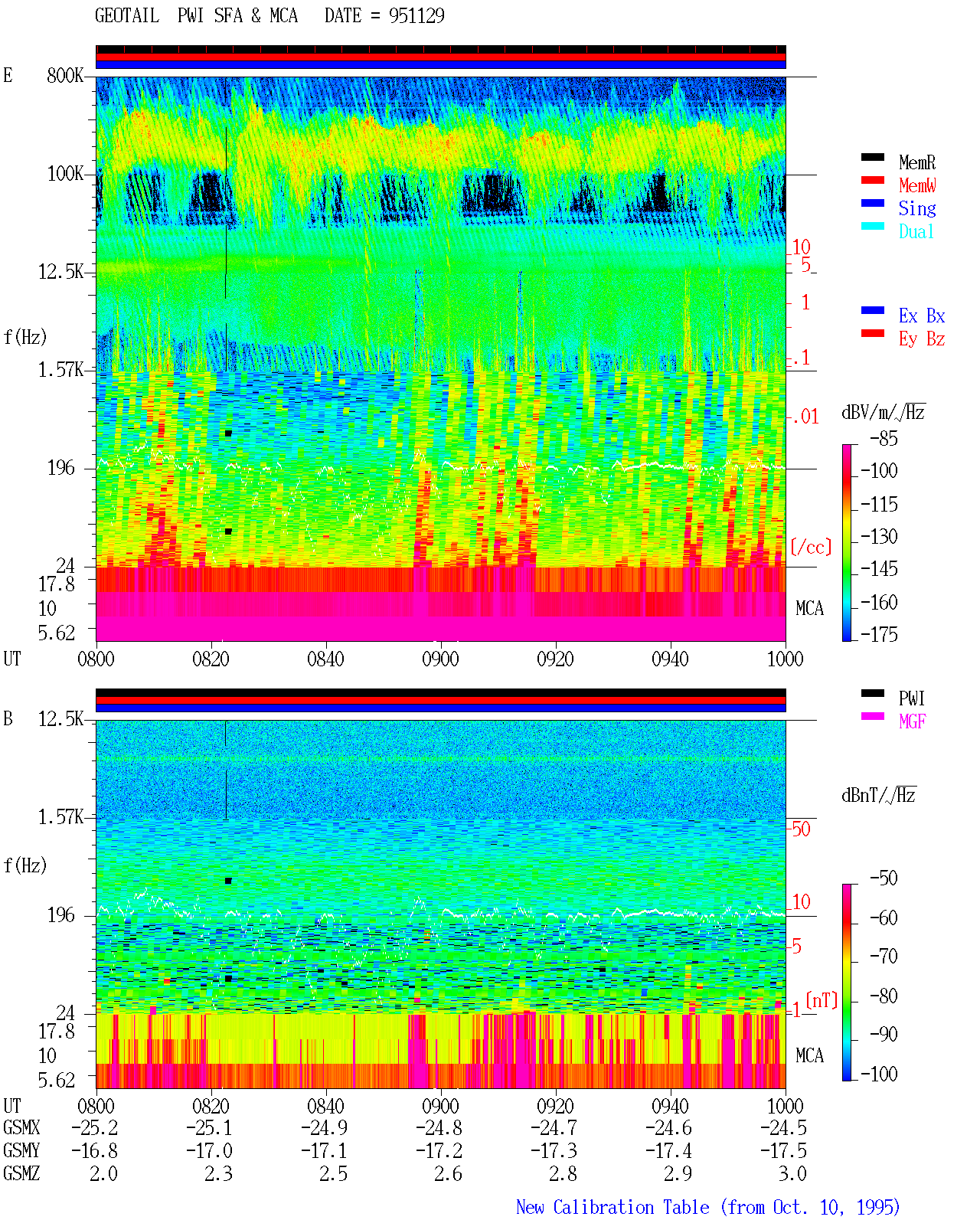
Task: Click the blue Ex Bx legend swatch
Action: [x=873, y=311]
